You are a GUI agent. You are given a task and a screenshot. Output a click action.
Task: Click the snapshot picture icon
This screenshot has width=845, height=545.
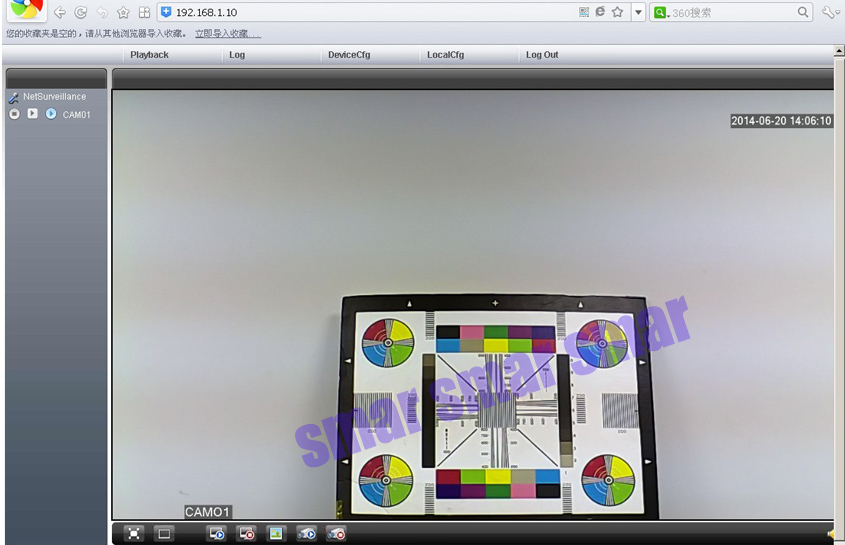point(276,534)
